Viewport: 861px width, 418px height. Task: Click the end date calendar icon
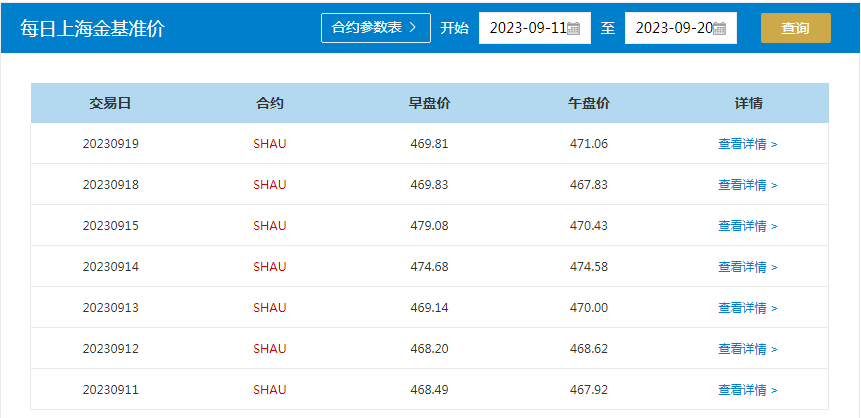[x=719, y=29]
